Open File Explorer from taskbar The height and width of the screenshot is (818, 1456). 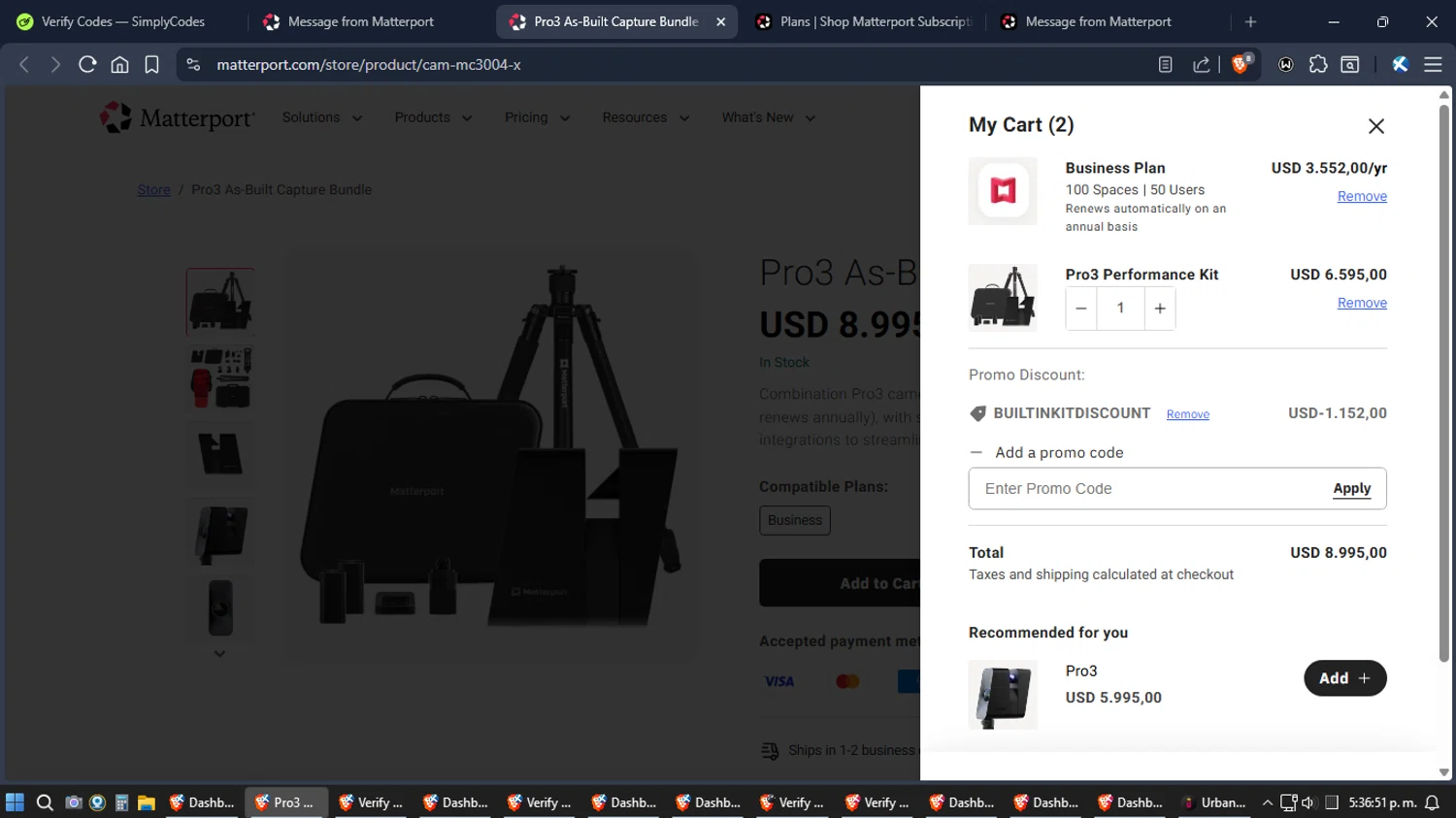(x=147, y=802)
